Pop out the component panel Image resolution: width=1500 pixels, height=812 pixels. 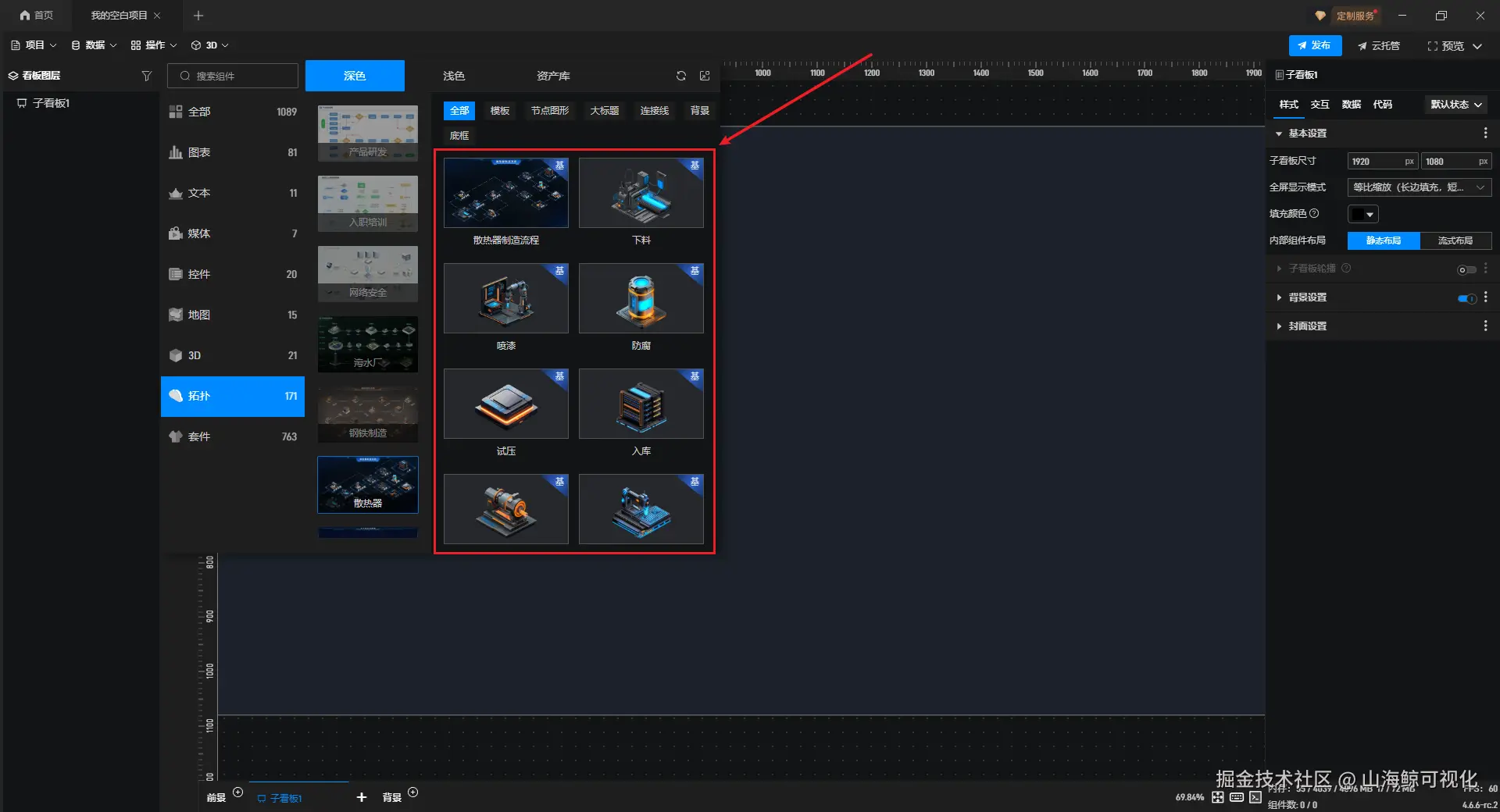(x=705, y=76)
